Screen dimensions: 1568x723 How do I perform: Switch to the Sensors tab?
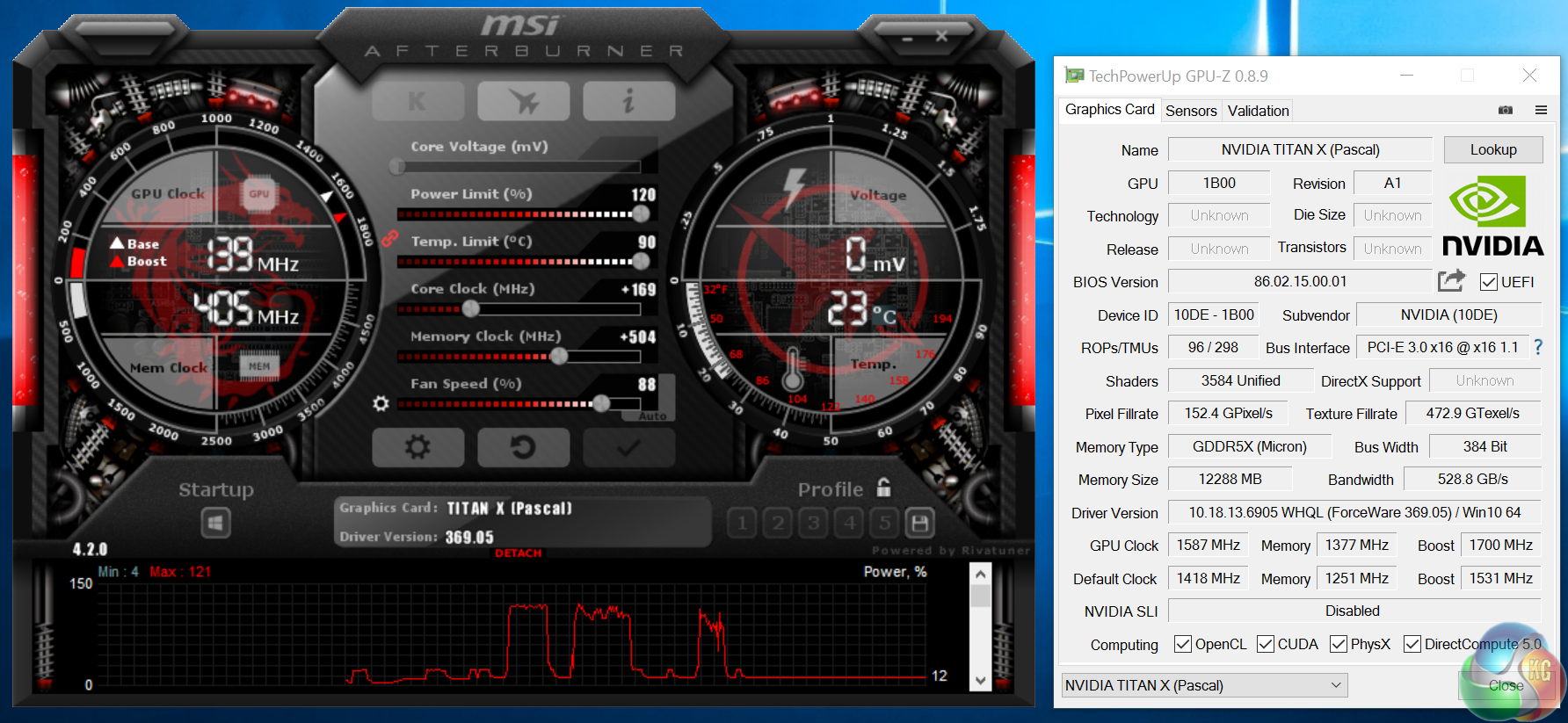(x=1191, y=111)
